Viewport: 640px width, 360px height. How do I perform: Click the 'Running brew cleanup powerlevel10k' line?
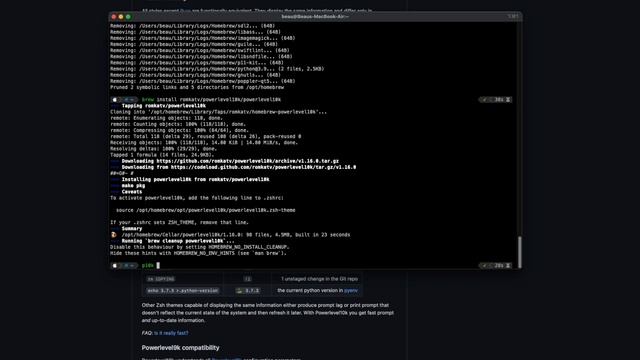[x=178, y=241]
